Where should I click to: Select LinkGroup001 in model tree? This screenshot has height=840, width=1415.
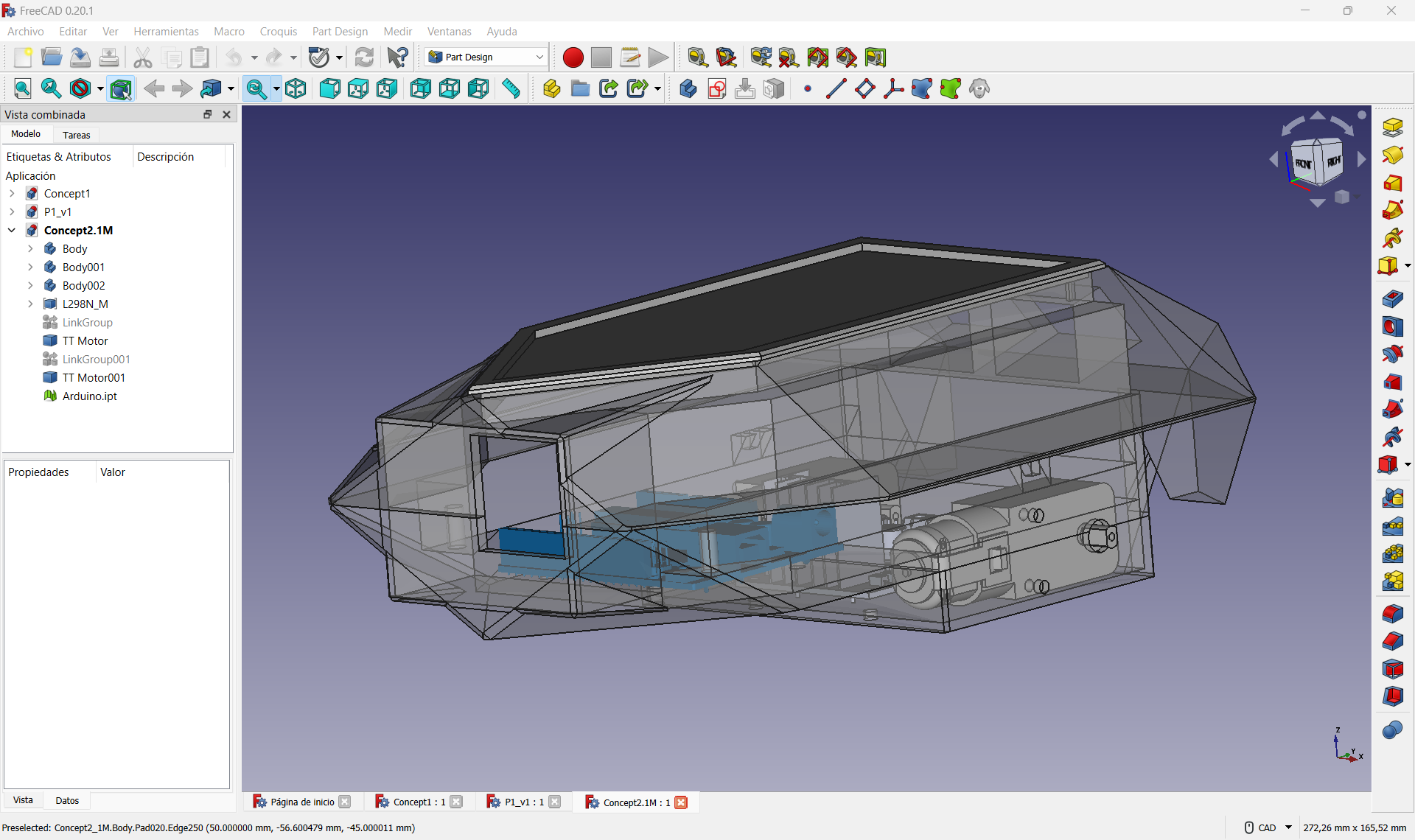pos(96,360)
